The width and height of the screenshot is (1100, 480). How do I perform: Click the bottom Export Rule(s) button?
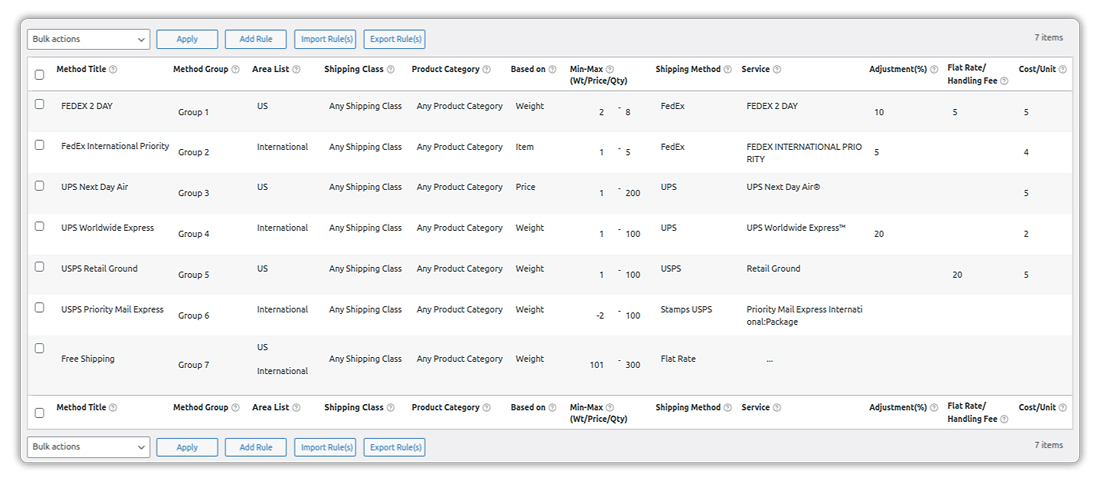(x=394, y=447)
